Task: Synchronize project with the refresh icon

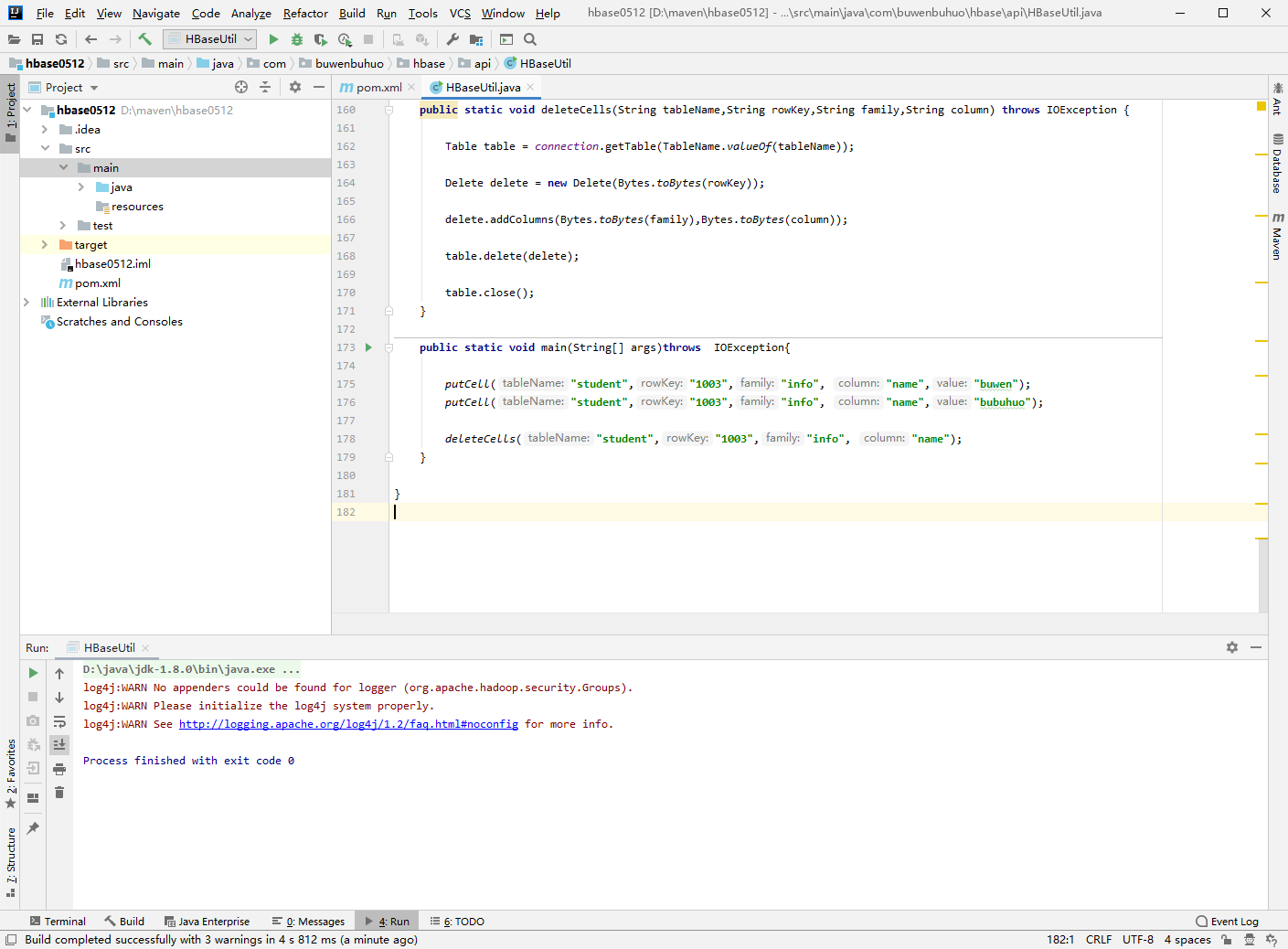Action: click(61, 39)
